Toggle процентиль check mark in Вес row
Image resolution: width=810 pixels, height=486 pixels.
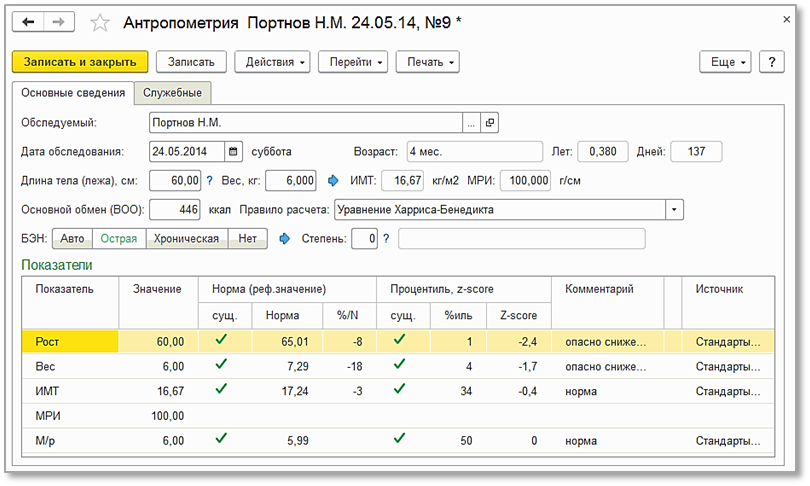point(399,365)
